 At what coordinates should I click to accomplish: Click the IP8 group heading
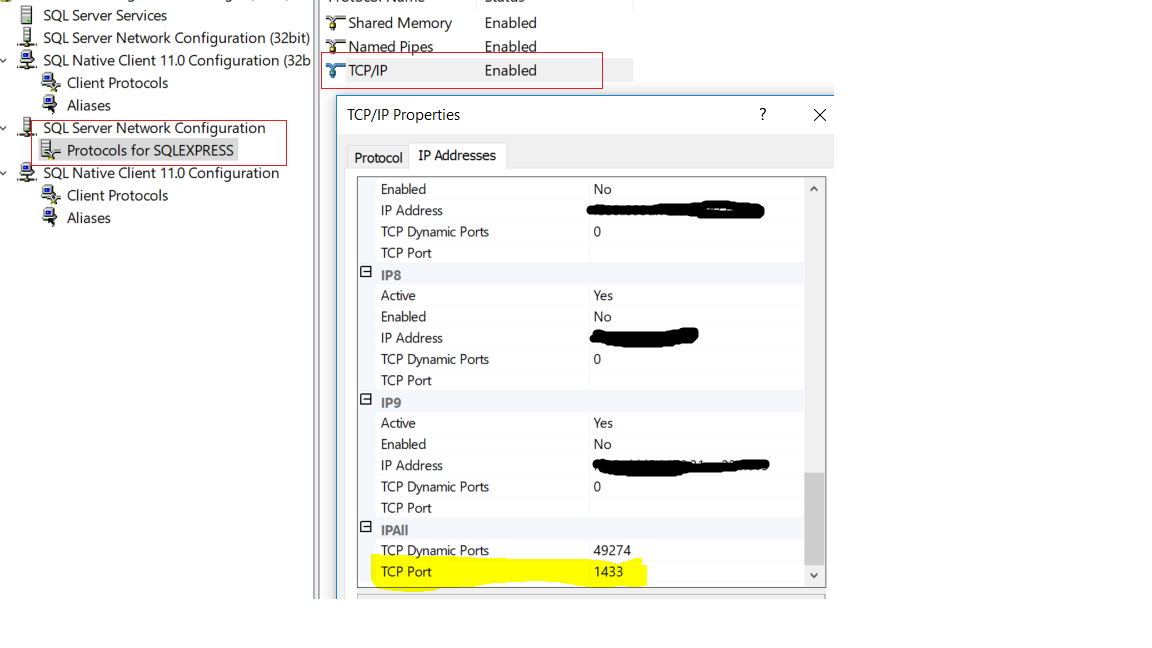tap(391, 275)
